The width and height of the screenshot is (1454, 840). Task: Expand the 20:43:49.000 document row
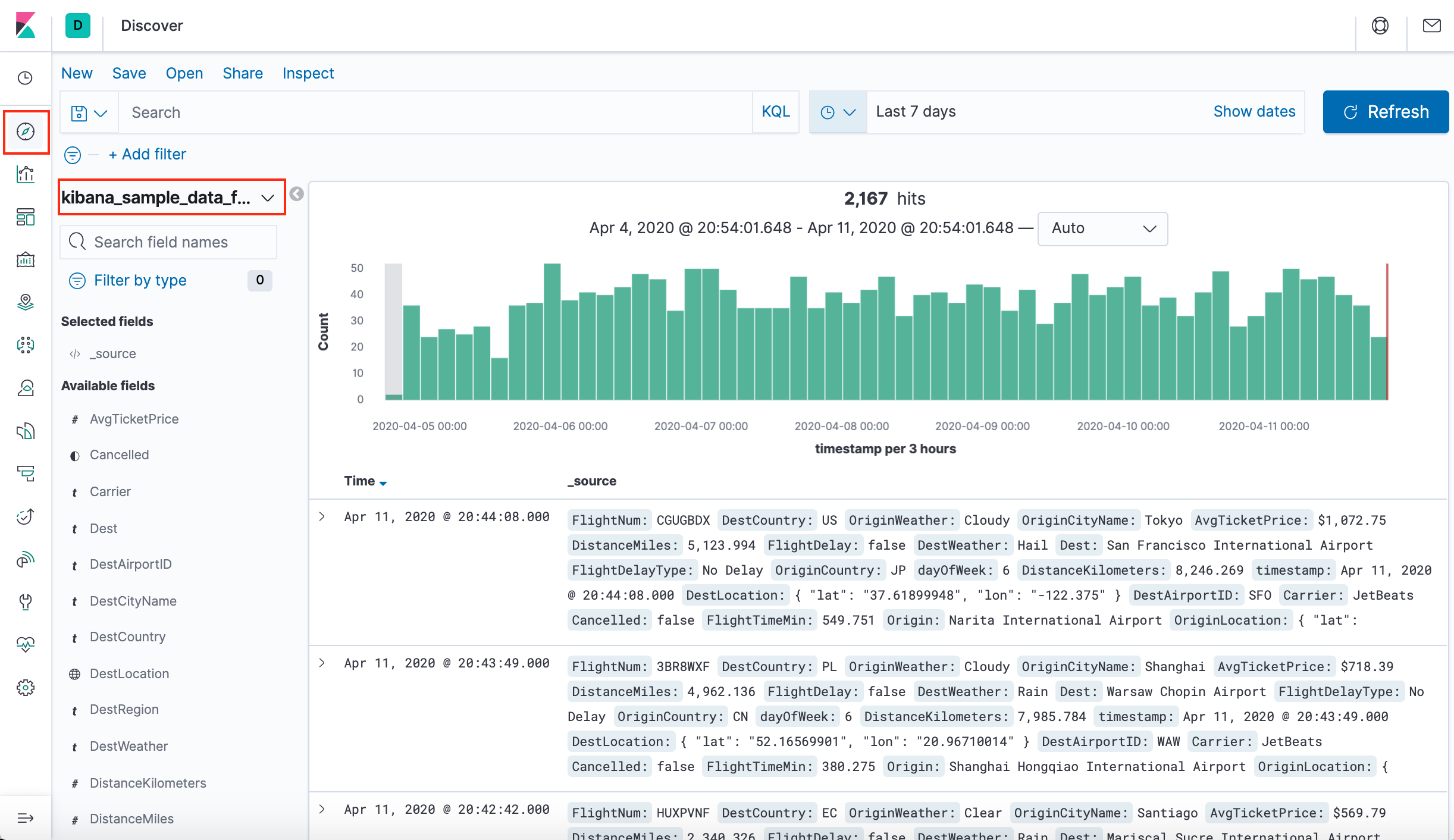(322, 663)
